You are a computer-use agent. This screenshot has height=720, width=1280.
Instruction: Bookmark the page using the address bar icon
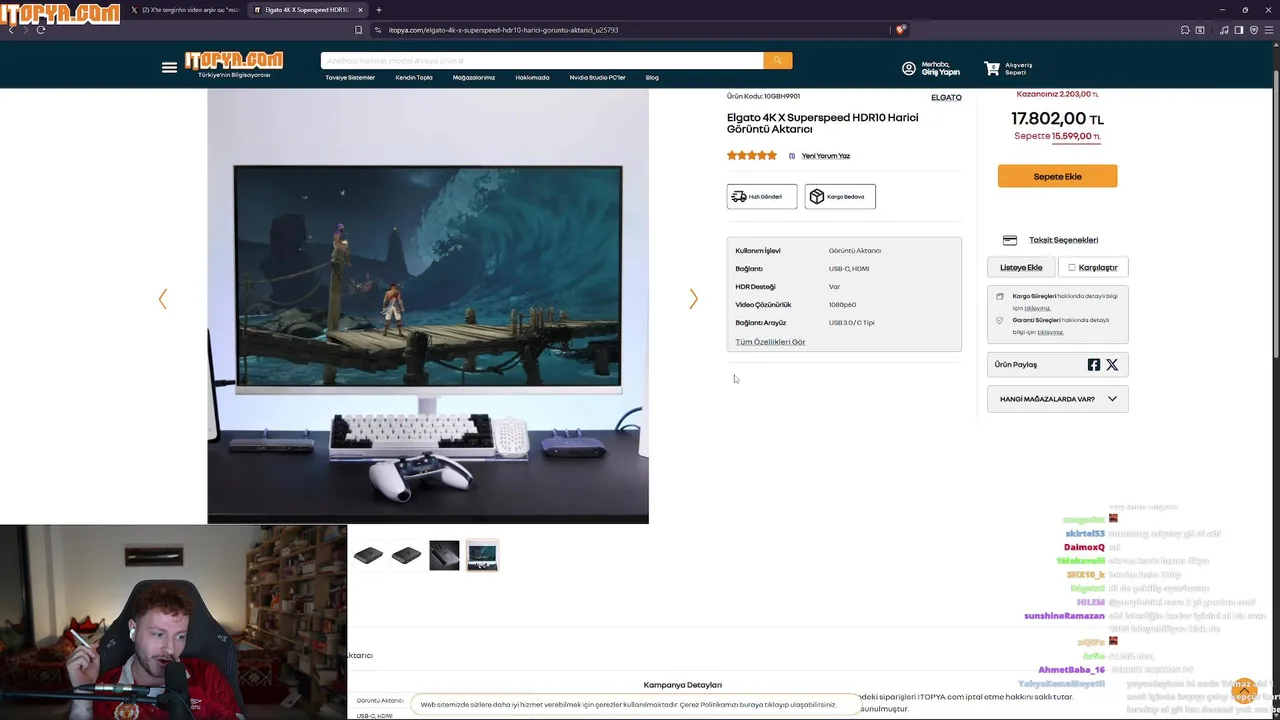pos(359,30)
